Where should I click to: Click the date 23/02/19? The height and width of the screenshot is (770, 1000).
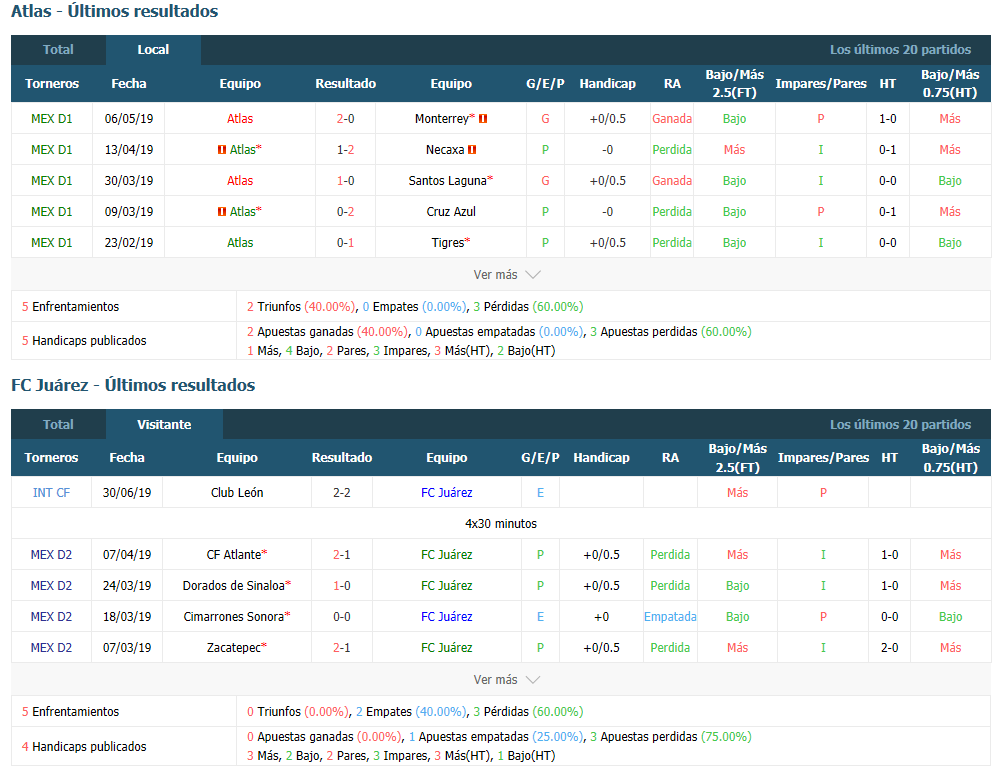coord(129,243)
